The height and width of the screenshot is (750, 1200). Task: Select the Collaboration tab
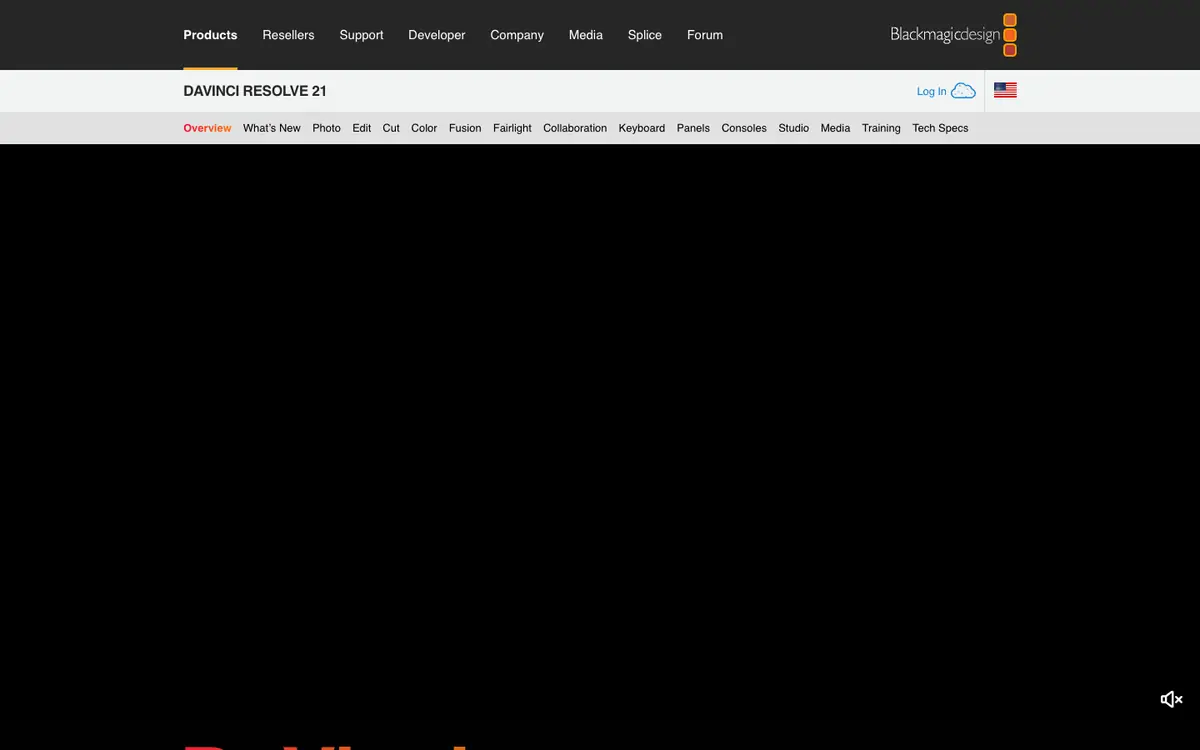tap(575, 128)
